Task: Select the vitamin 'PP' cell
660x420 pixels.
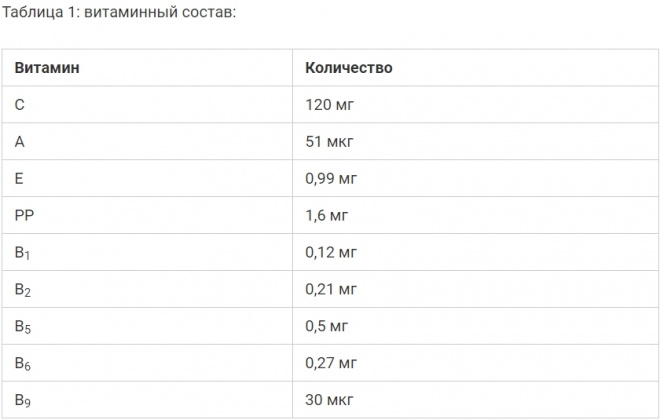Action: (25, 215)
